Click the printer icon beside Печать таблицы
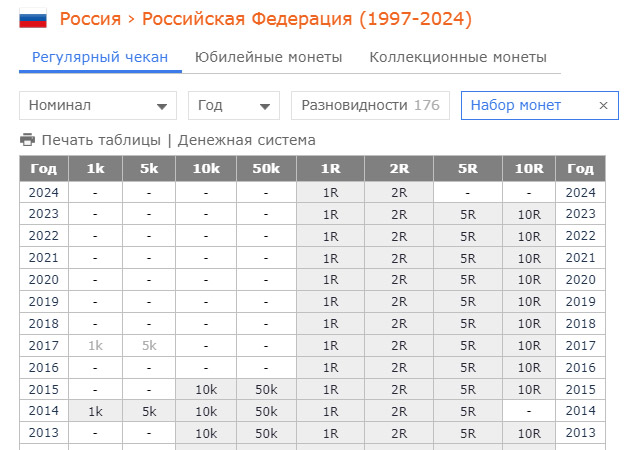Viewport: 638px width, 450px height. click(27, 140)
